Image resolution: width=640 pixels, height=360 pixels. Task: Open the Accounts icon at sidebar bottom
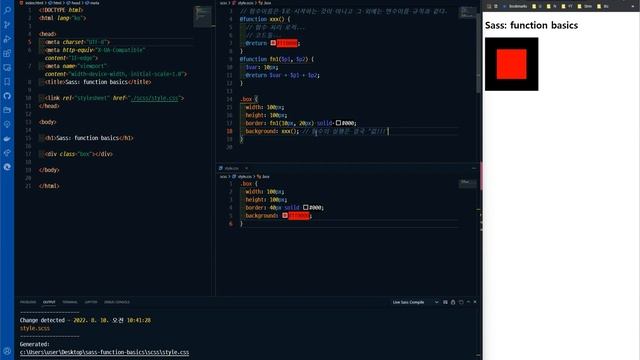pos(7,351)
